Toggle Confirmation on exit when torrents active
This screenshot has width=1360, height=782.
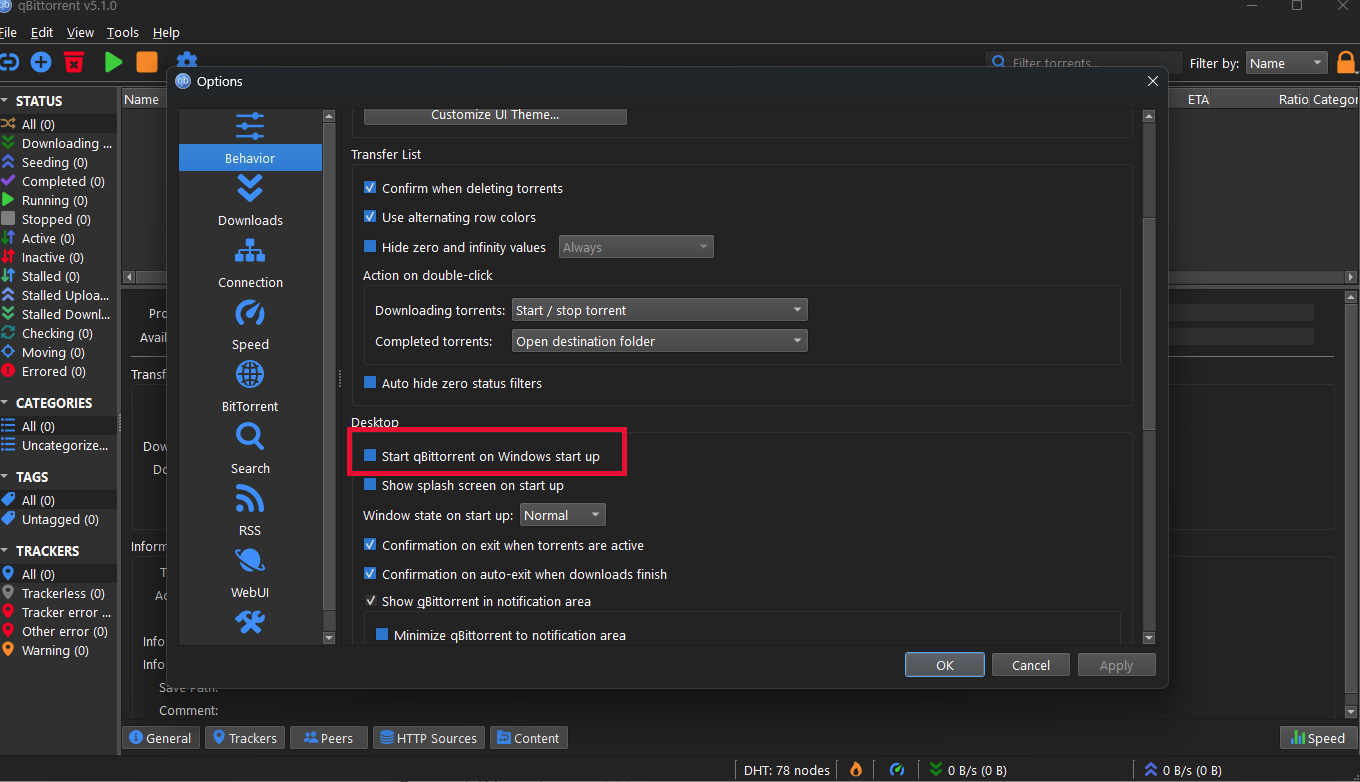point(370,545)
